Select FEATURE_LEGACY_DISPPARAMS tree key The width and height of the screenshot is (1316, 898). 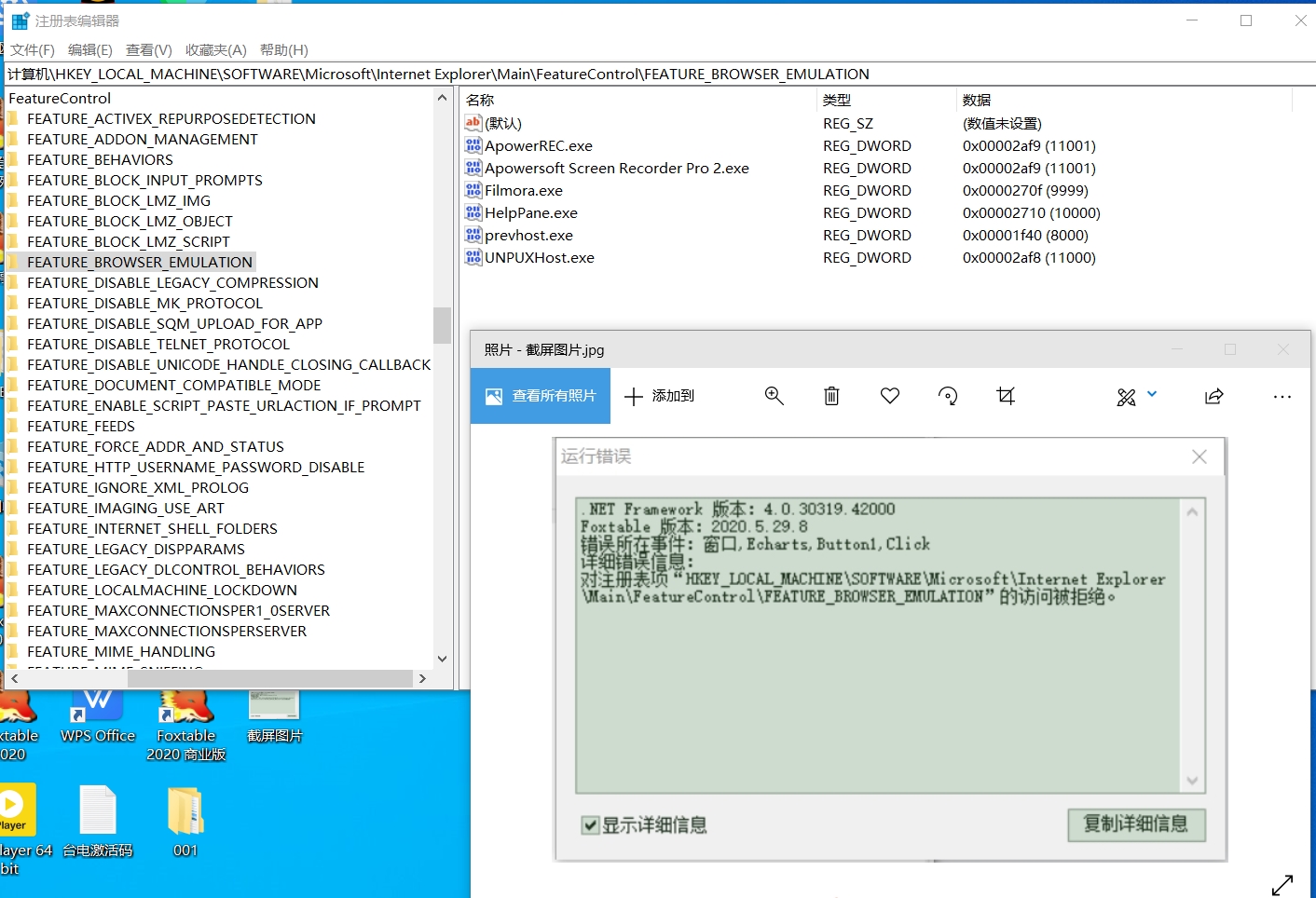point(136,550)
